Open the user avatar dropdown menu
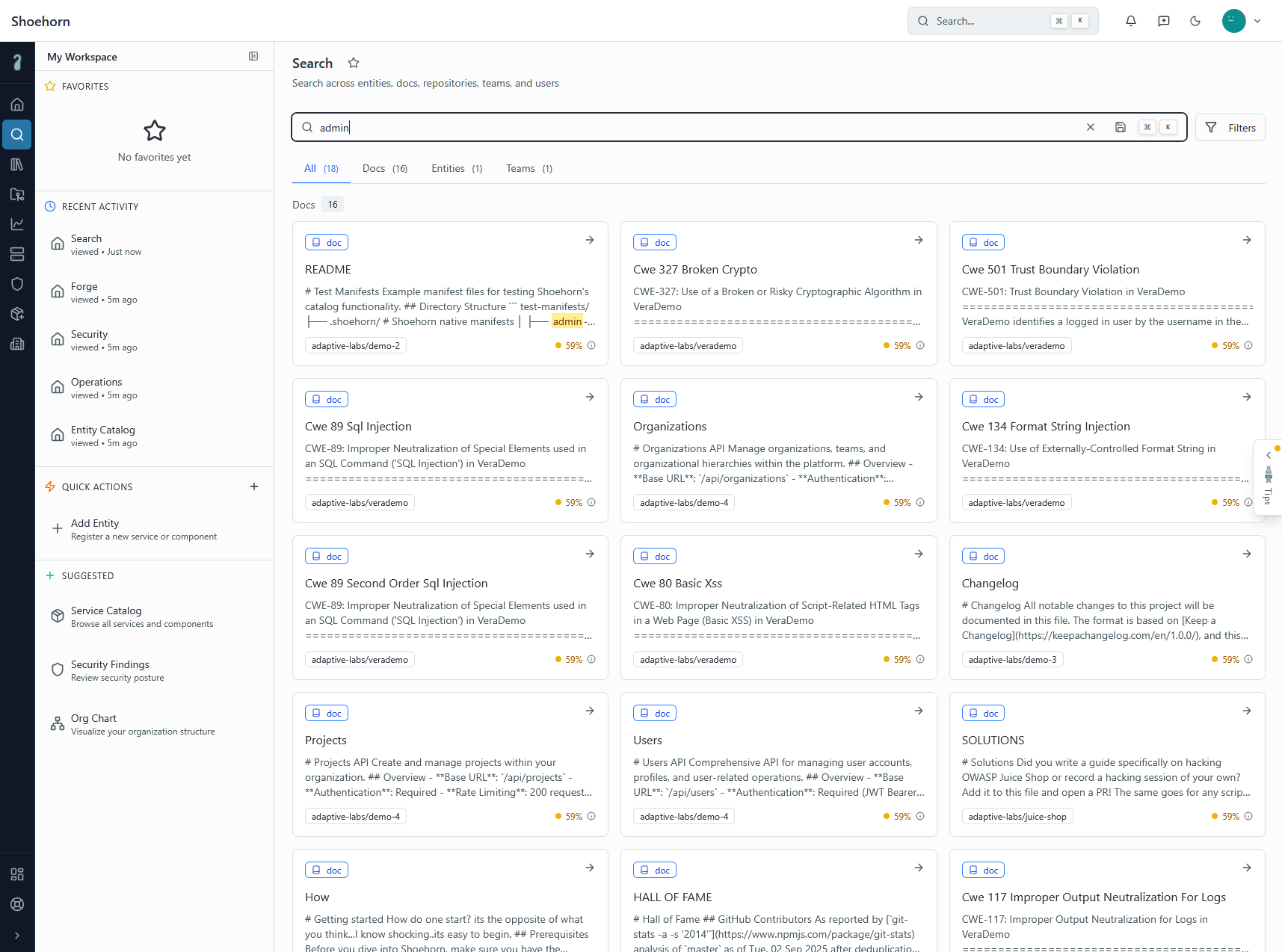1282x952 pixels. pyautogui.click(x=1242, y=21)
